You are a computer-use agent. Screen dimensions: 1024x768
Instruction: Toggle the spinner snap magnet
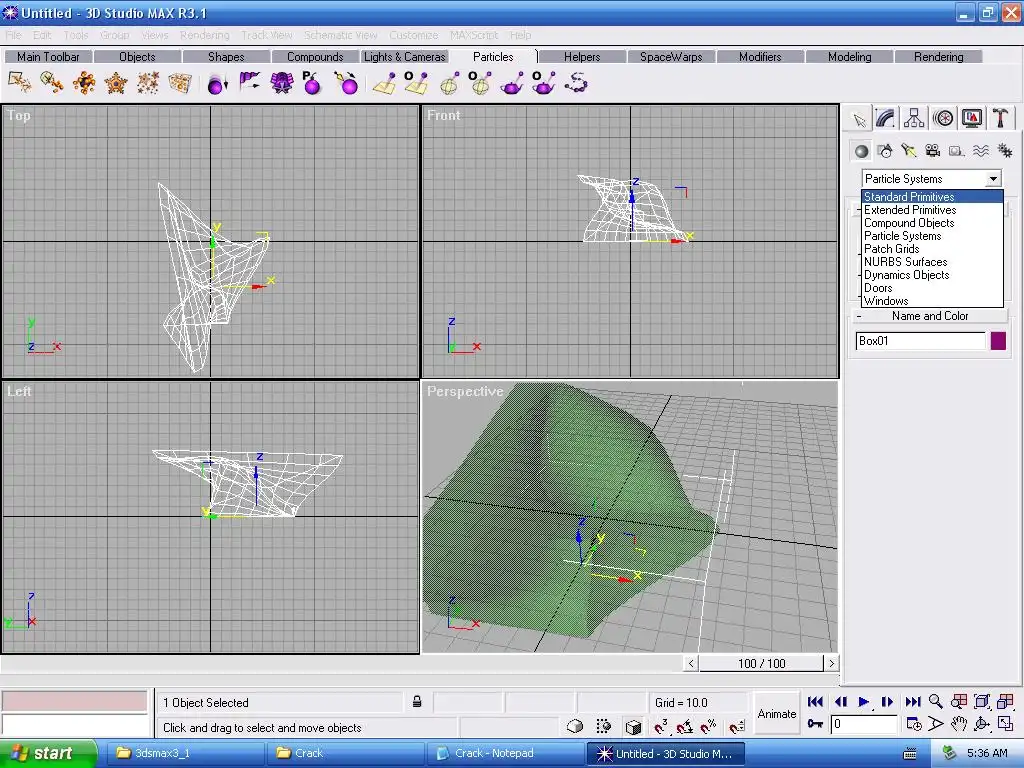pos(737,726)
